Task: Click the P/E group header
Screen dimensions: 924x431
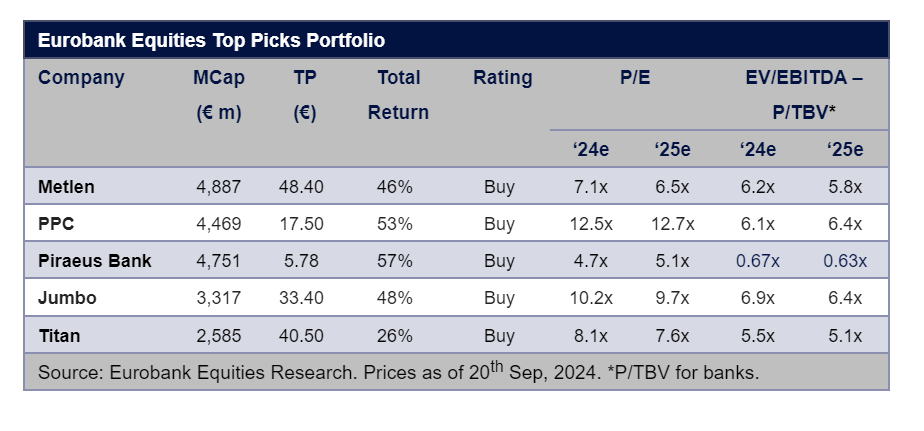Action: tap(635, 78)
